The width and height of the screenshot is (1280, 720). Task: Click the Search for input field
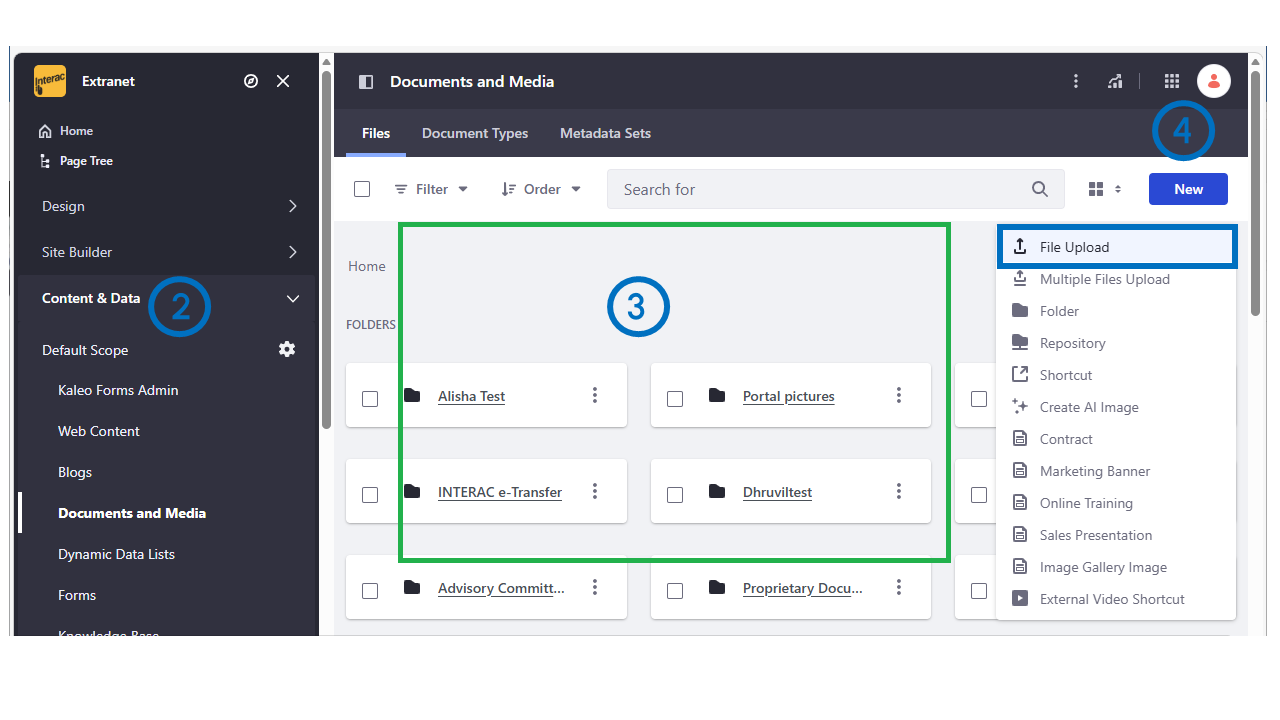coord(836,189)
